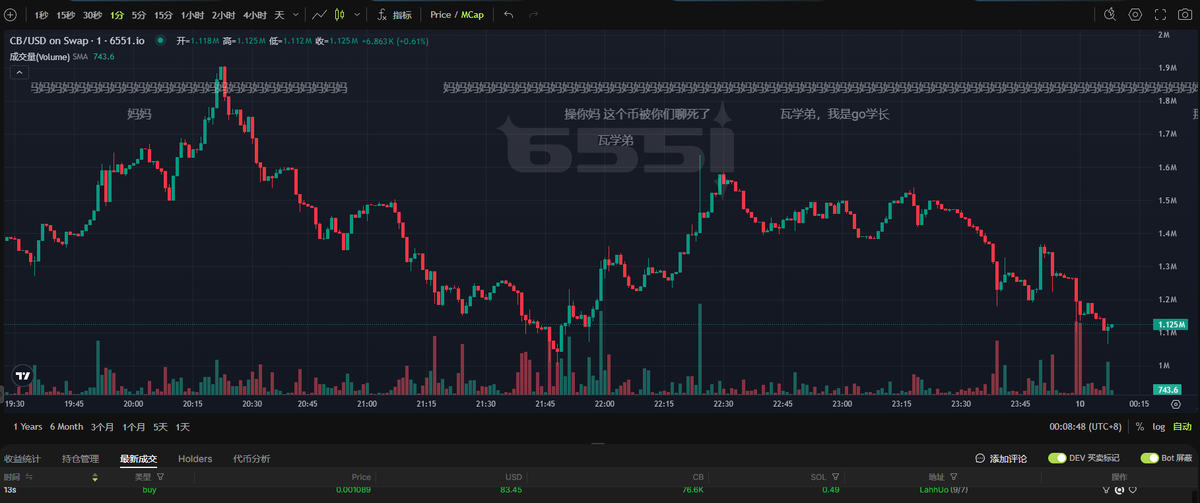Screen dimensions: 1200x503
Task: Switch to Holders tab
Action: tap(195, 458)
